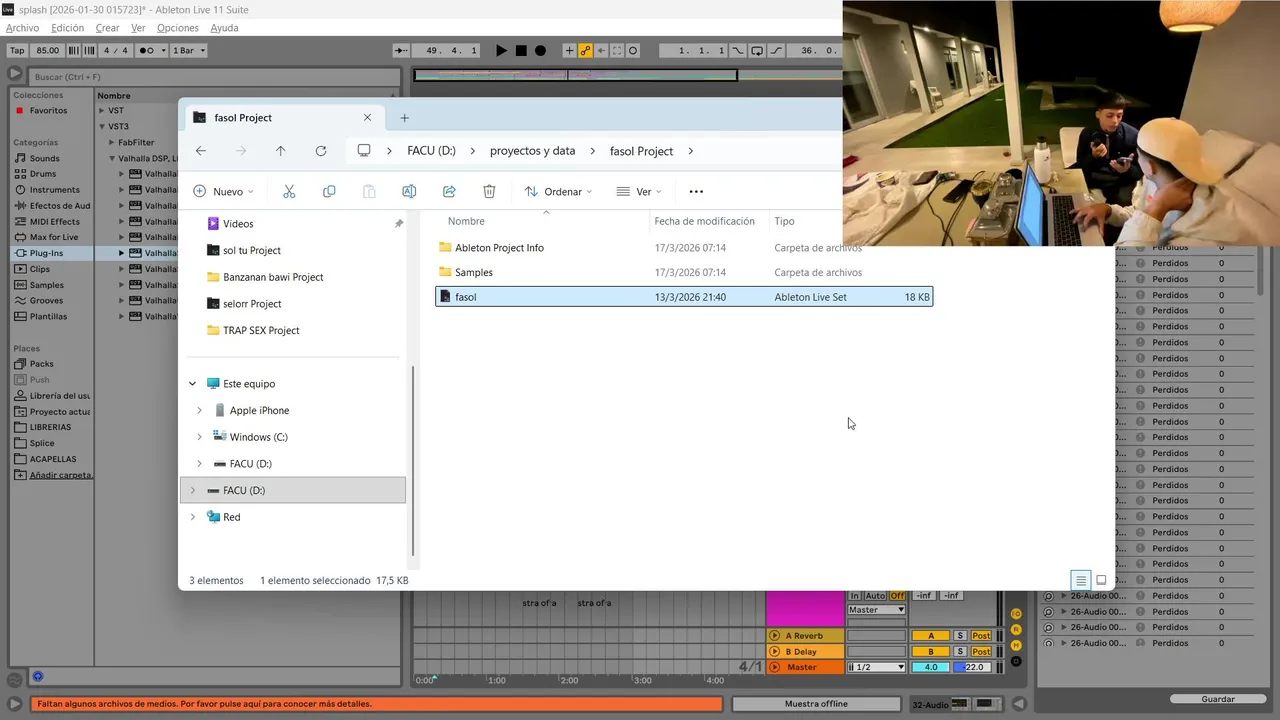This screenshot has height=720, width=1280.
Task: Select Drums category in Ableton browser
Action: (x=43, y=174)
